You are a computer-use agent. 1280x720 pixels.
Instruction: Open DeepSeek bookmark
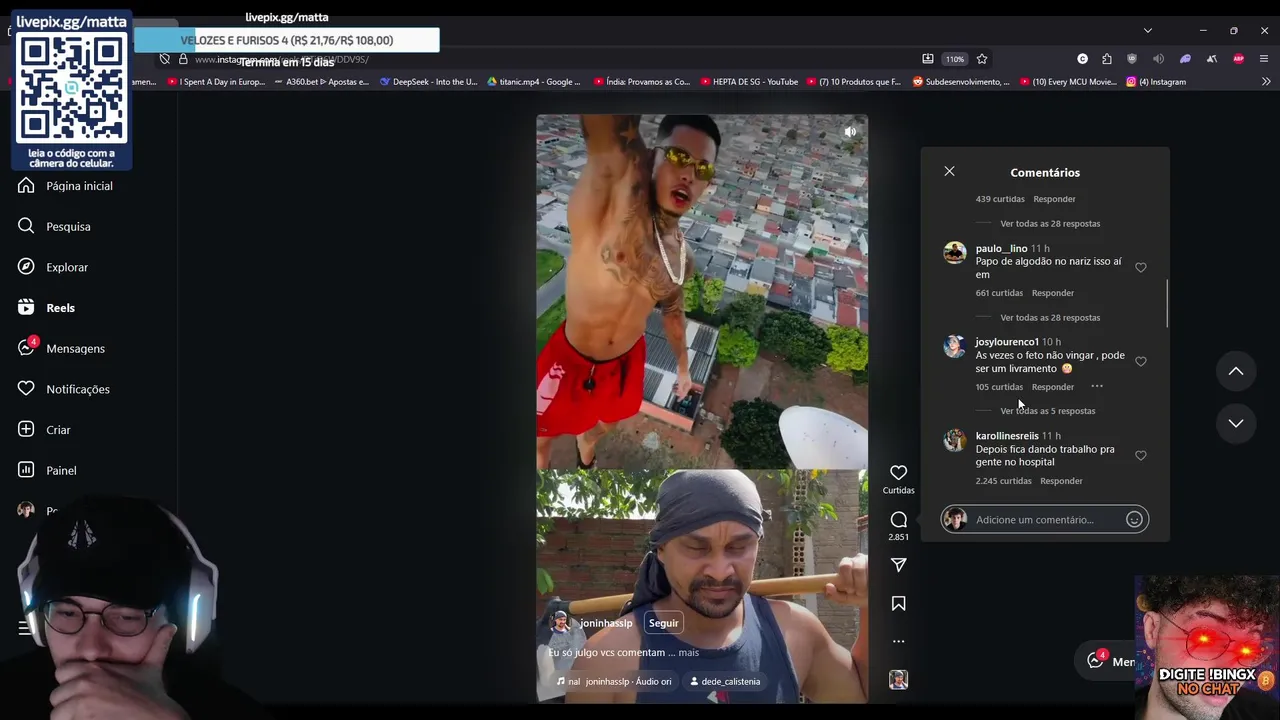click(x=428, y=82)
